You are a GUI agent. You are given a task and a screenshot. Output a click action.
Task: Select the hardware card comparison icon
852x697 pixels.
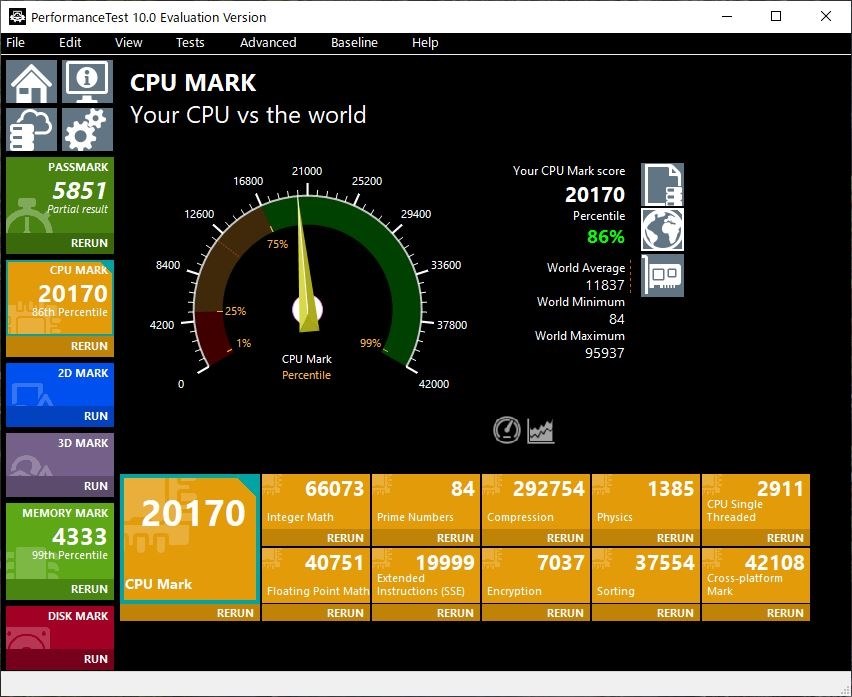pyautogui.click(x=662, y=276)
